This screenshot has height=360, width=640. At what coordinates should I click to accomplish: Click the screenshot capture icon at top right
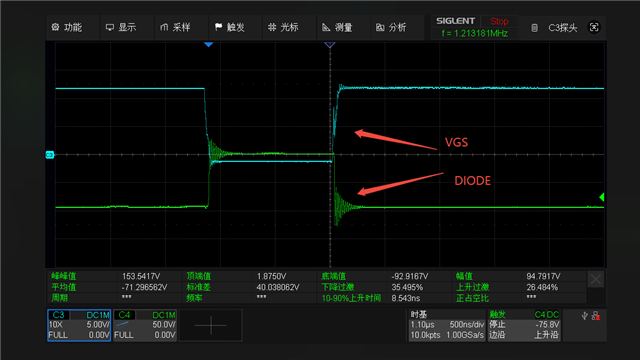(x=594, y=27)
